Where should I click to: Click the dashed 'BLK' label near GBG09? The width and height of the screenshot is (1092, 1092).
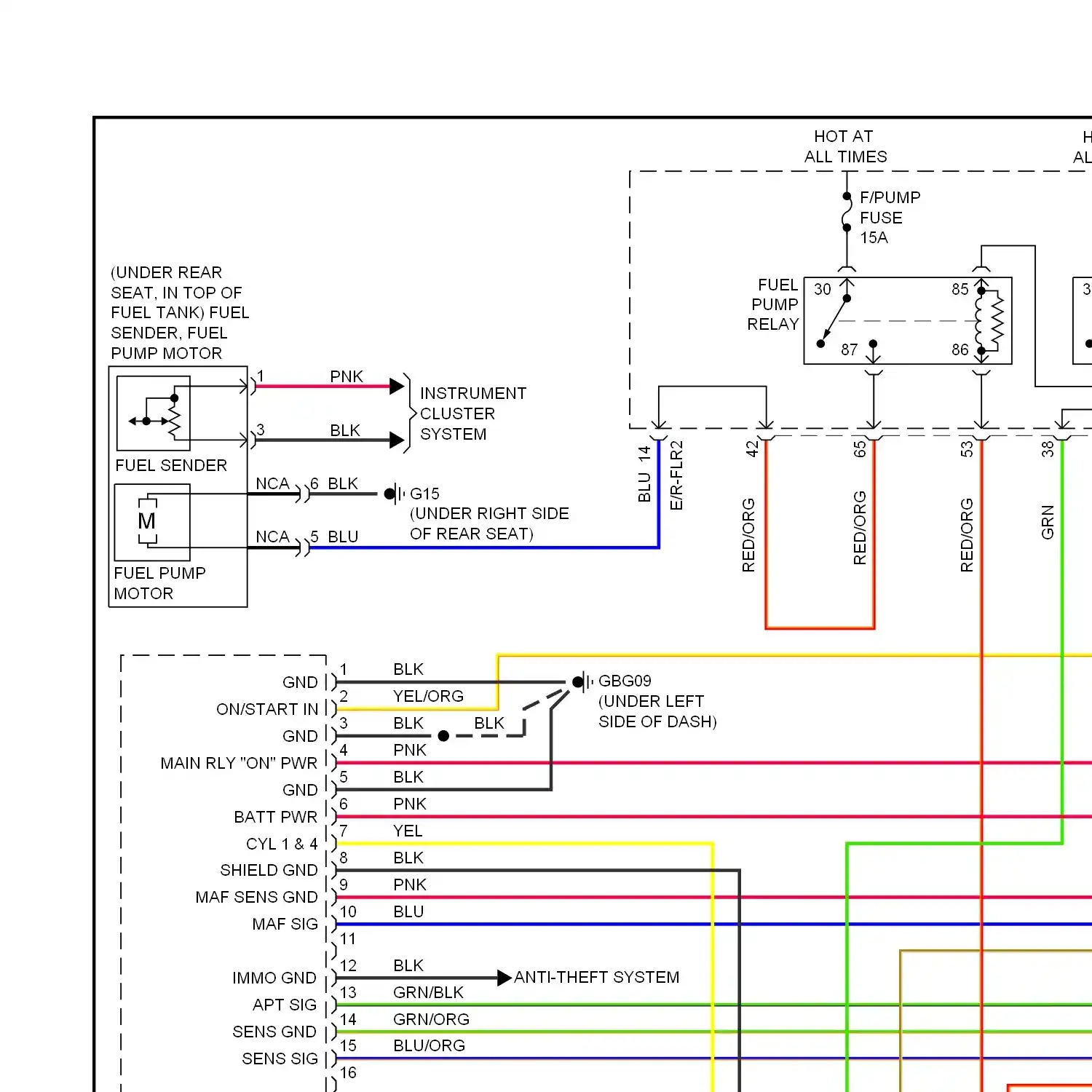pyautogui.click(x=489, y=723)
